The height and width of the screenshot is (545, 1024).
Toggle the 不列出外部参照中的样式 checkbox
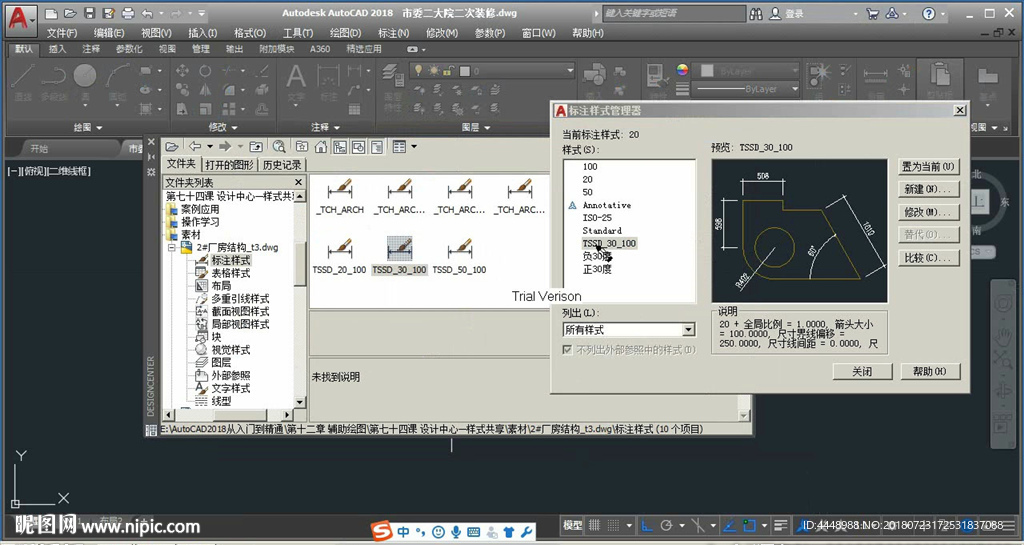[x=567, y=350]
